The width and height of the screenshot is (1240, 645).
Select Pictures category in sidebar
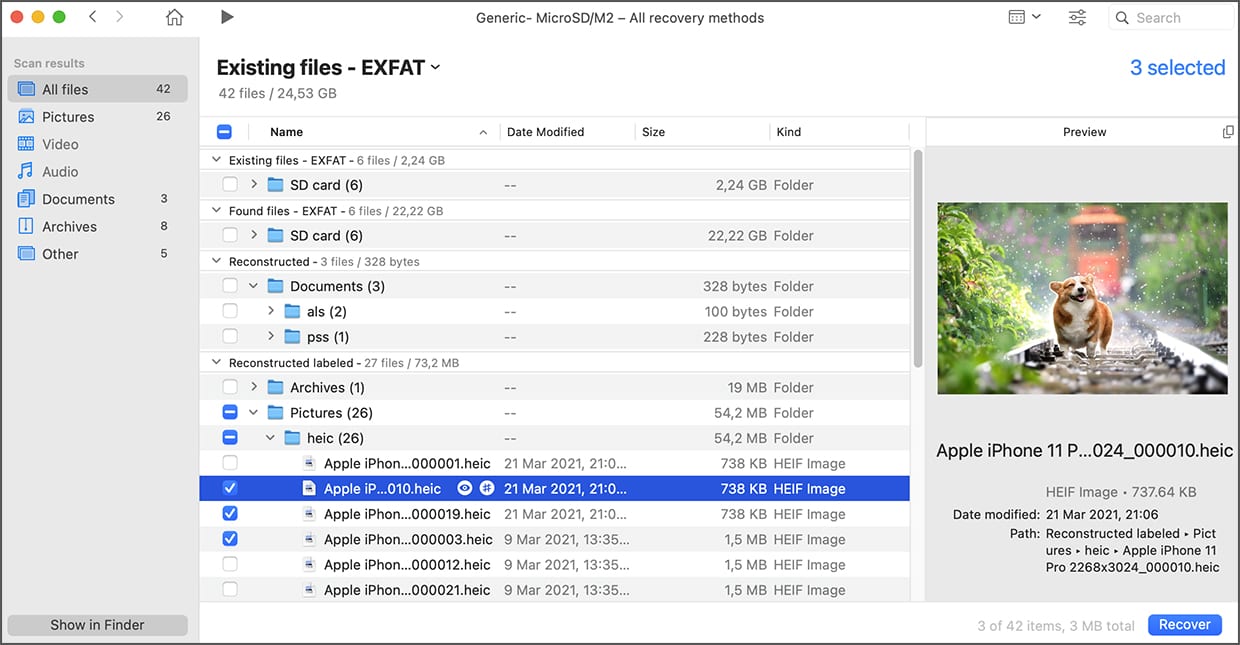(x=97, y=117)
